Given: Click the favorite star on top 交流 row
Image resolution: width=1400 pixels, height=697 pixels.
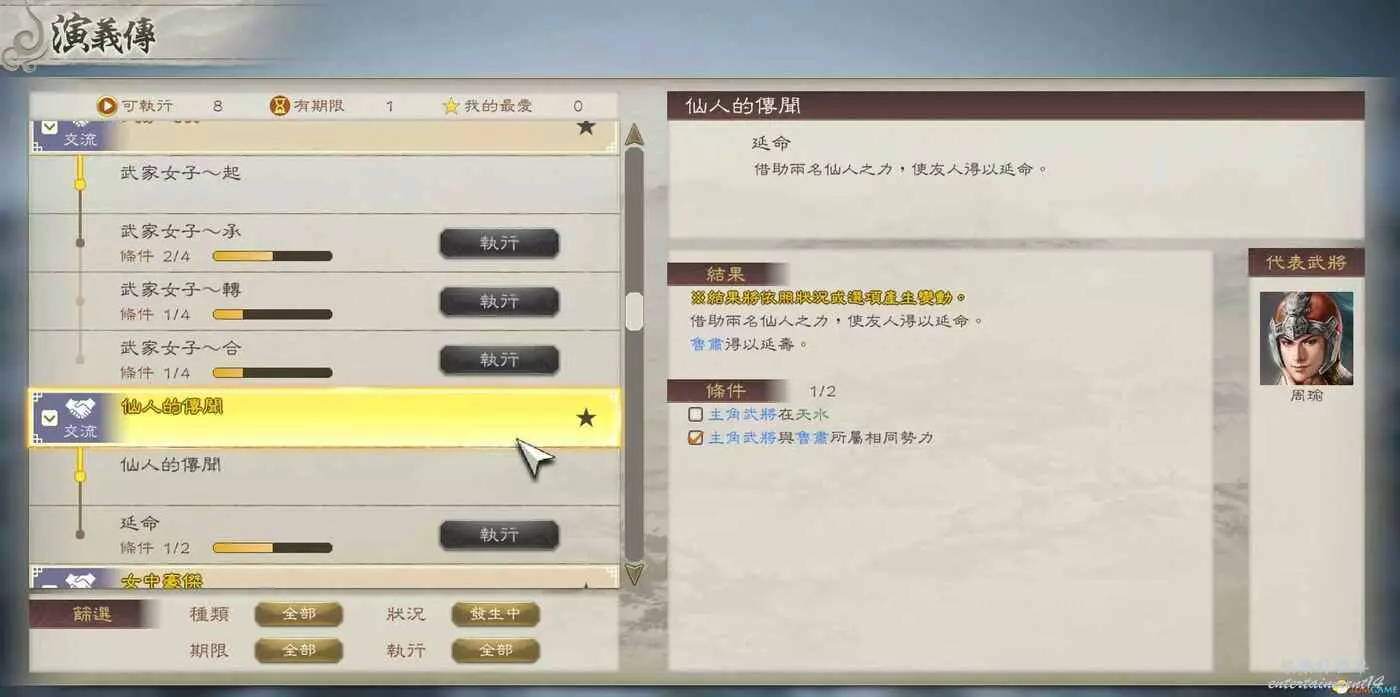Looking at the screenshot, I should [586, 127].
